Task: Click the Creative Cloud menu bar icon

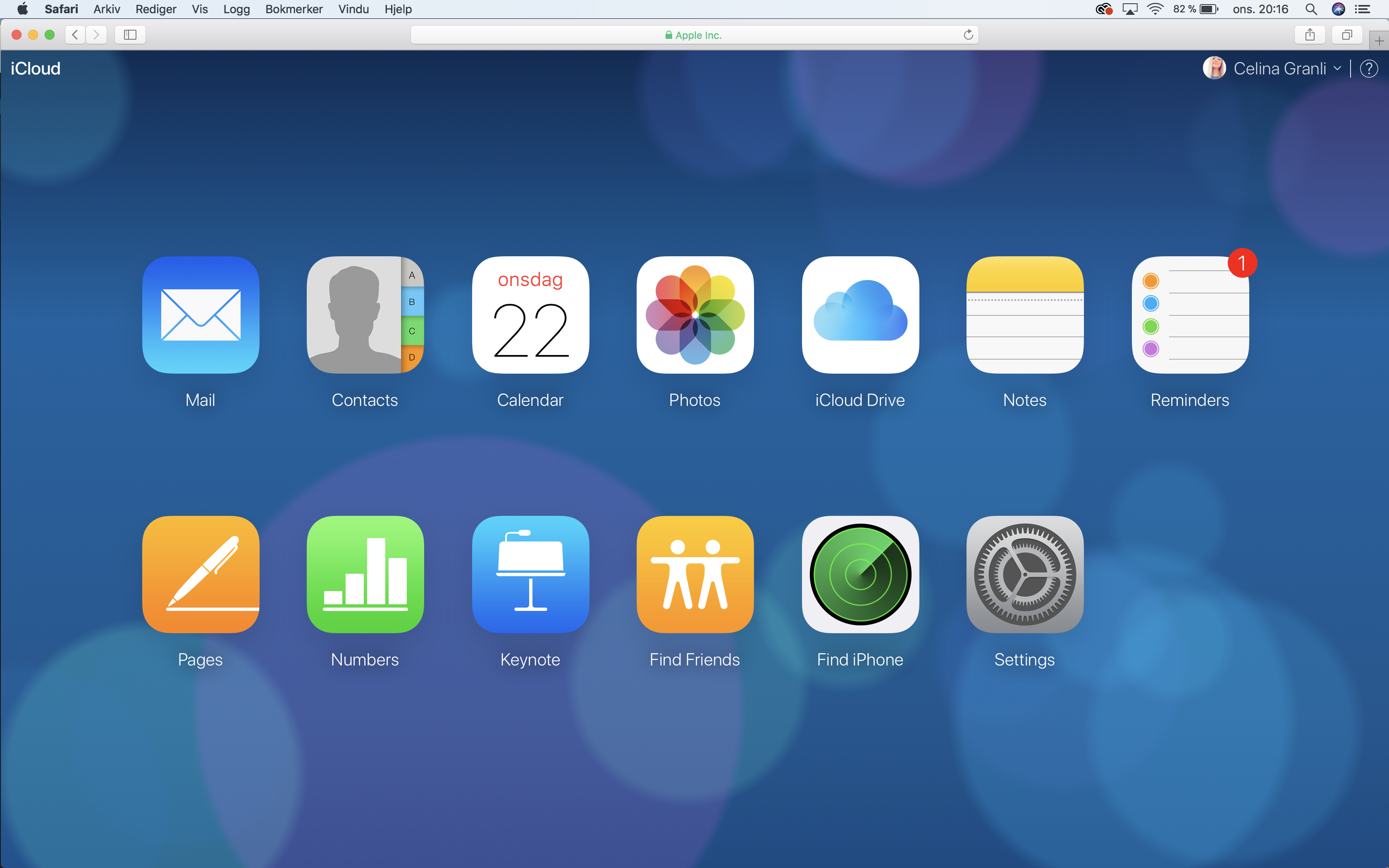Action: point(1104,9)
